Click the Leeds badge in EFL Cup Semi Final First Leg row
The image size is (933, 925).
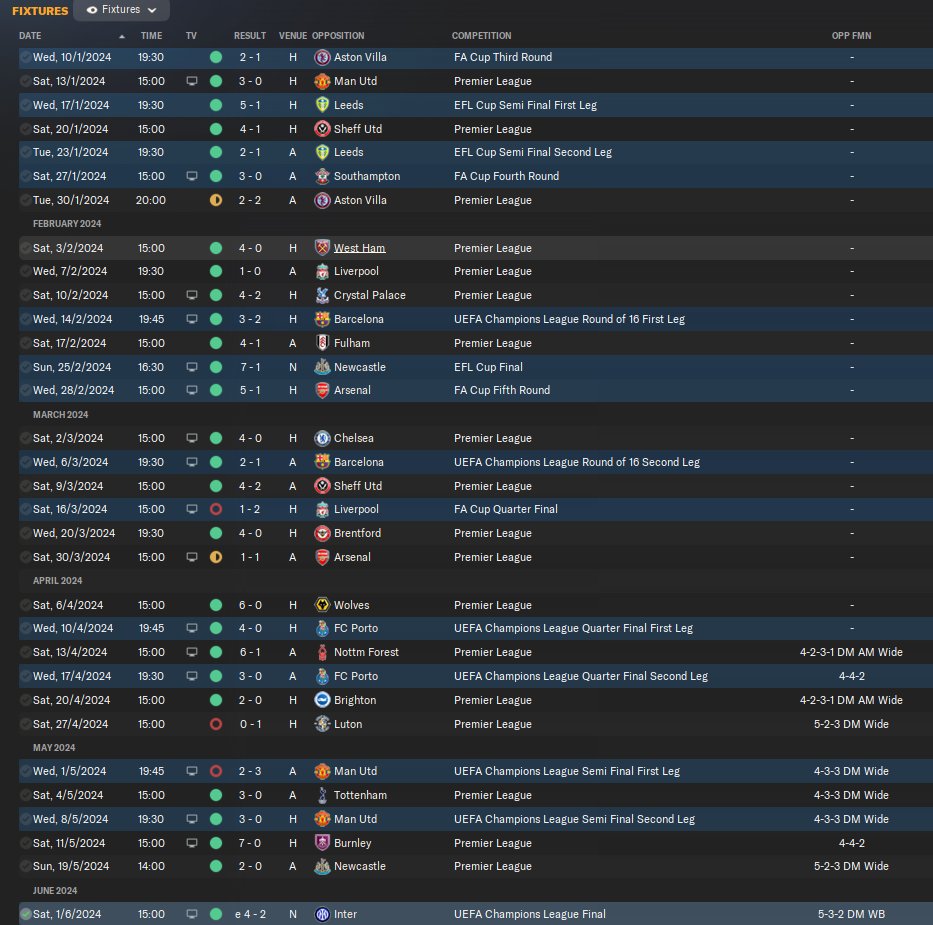322,105
